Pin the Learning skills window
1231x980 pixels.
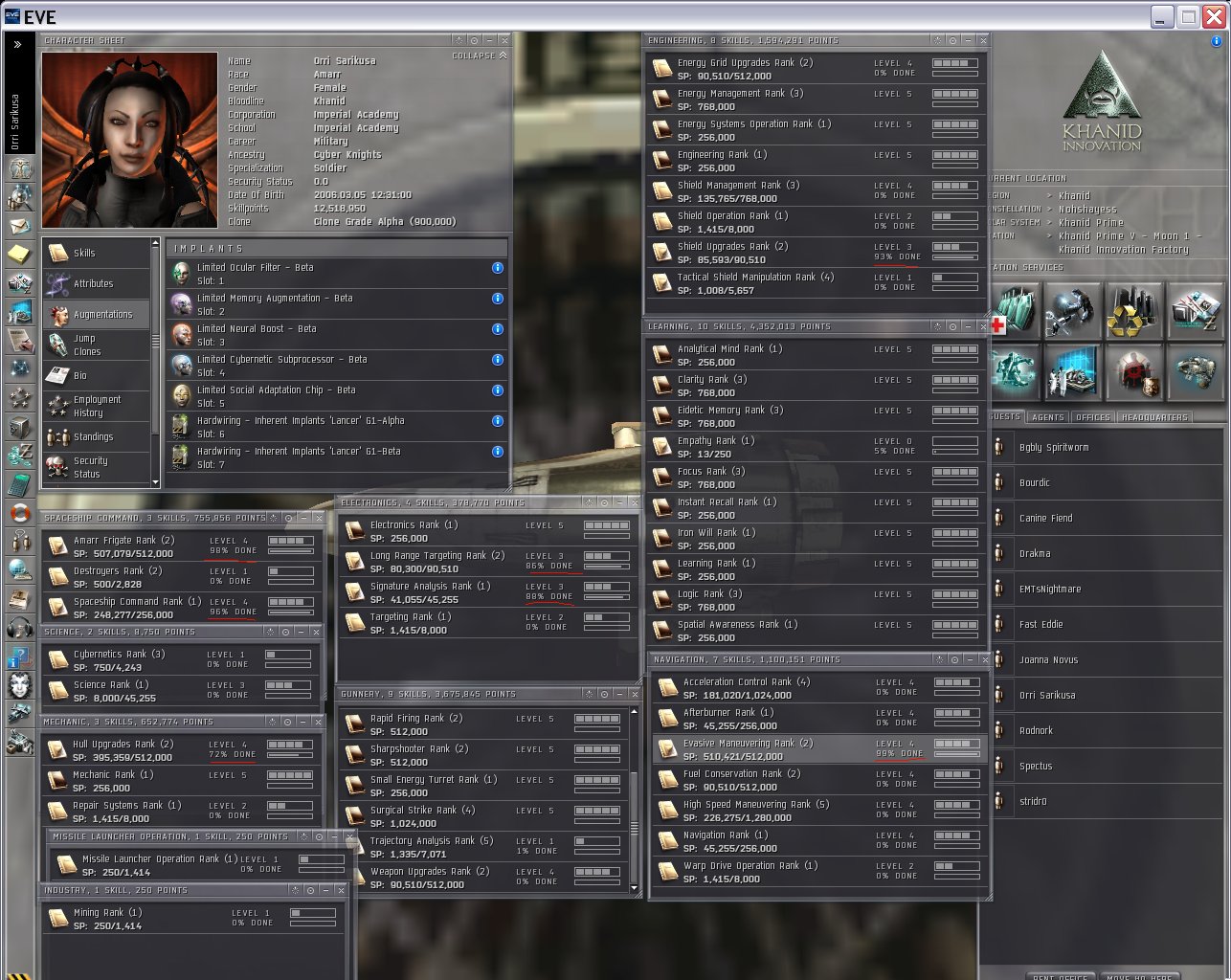tap(952, 326)
